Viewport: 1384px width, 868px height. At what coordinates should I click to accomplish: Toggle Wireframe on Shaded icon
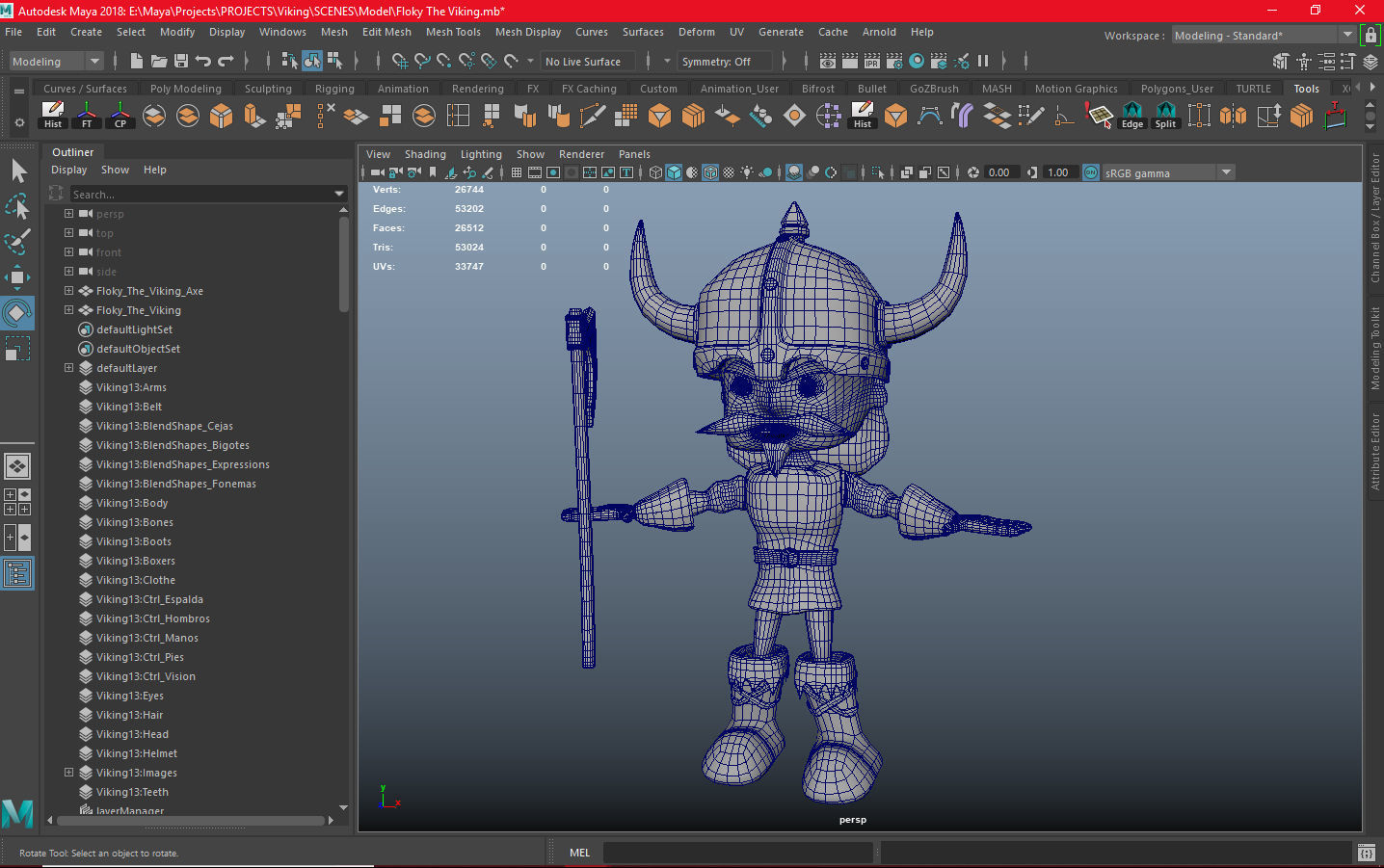coord(710,172)
